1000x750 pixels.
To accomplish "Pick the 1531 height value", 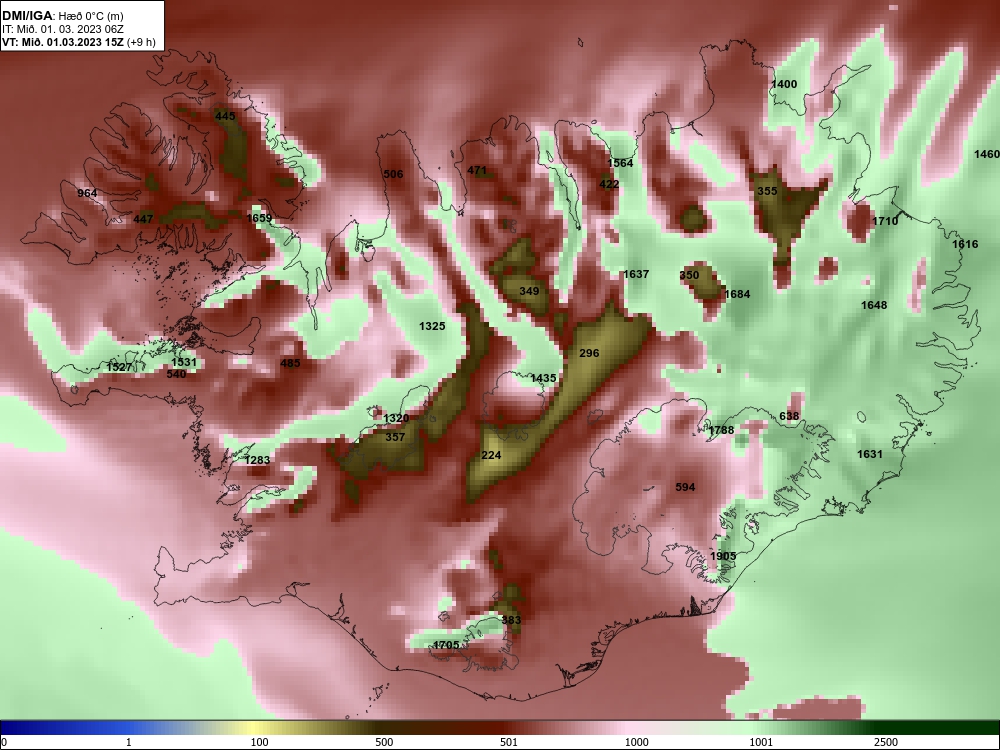I will tap(184, 362).
